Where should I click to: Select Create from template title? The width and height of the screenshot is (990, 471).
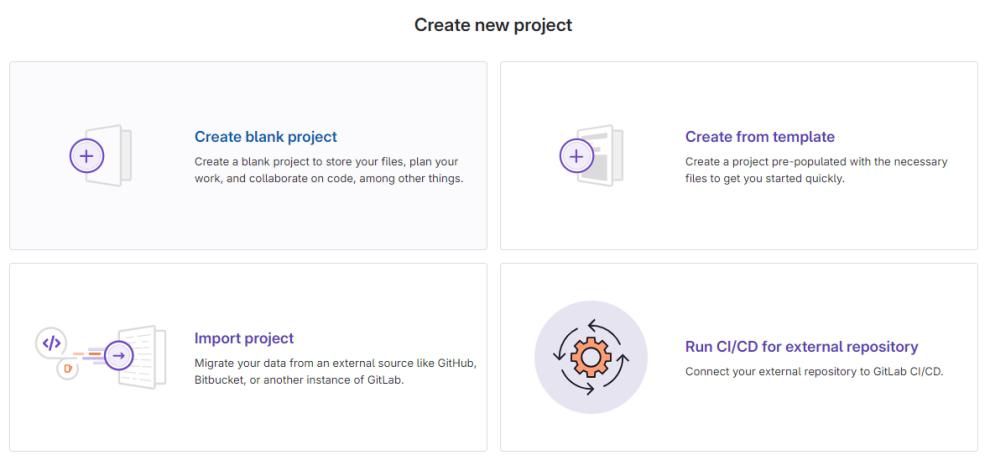pos(759,137)
